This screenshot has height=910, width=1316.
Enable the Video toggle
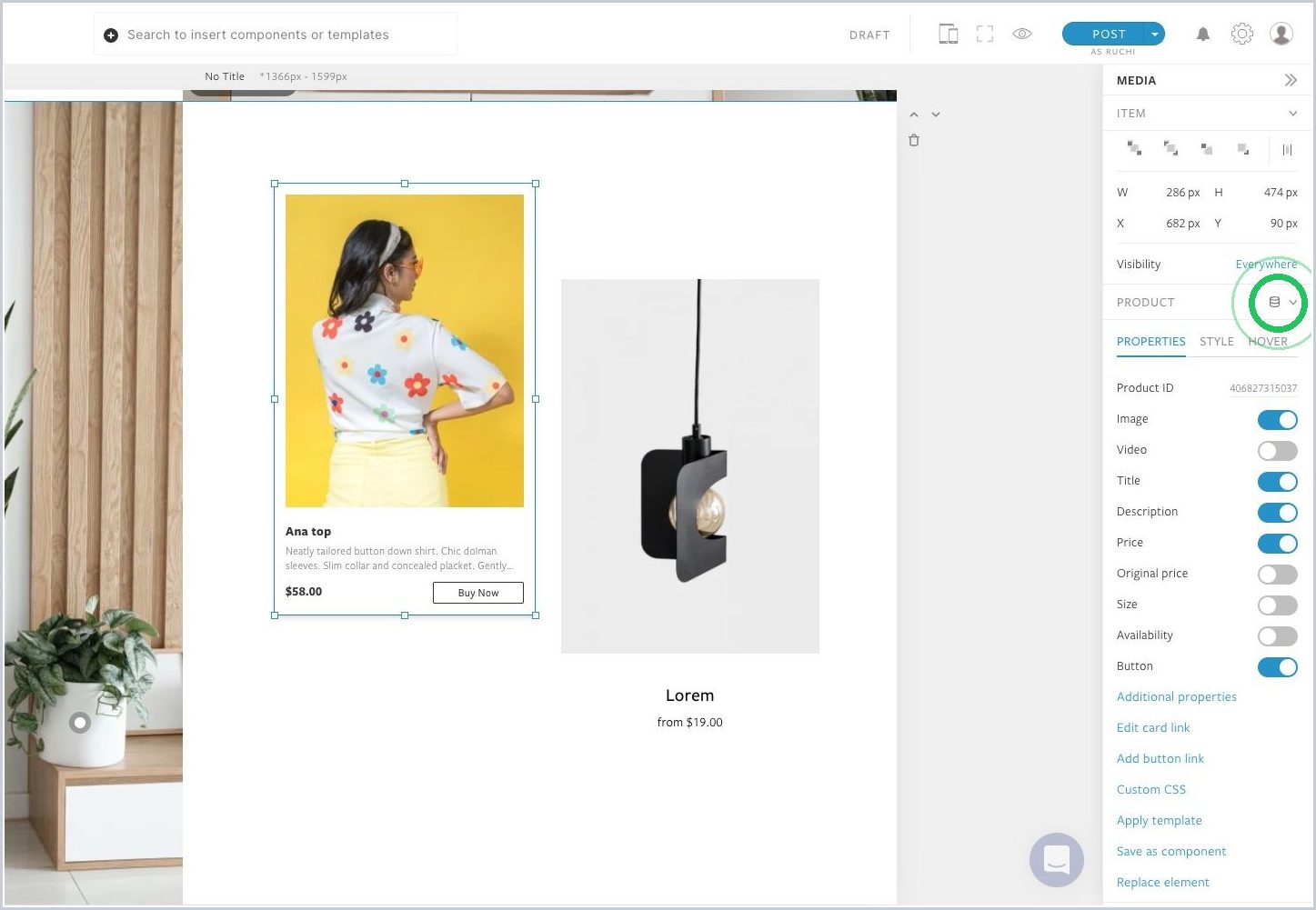pos(1278,450)
